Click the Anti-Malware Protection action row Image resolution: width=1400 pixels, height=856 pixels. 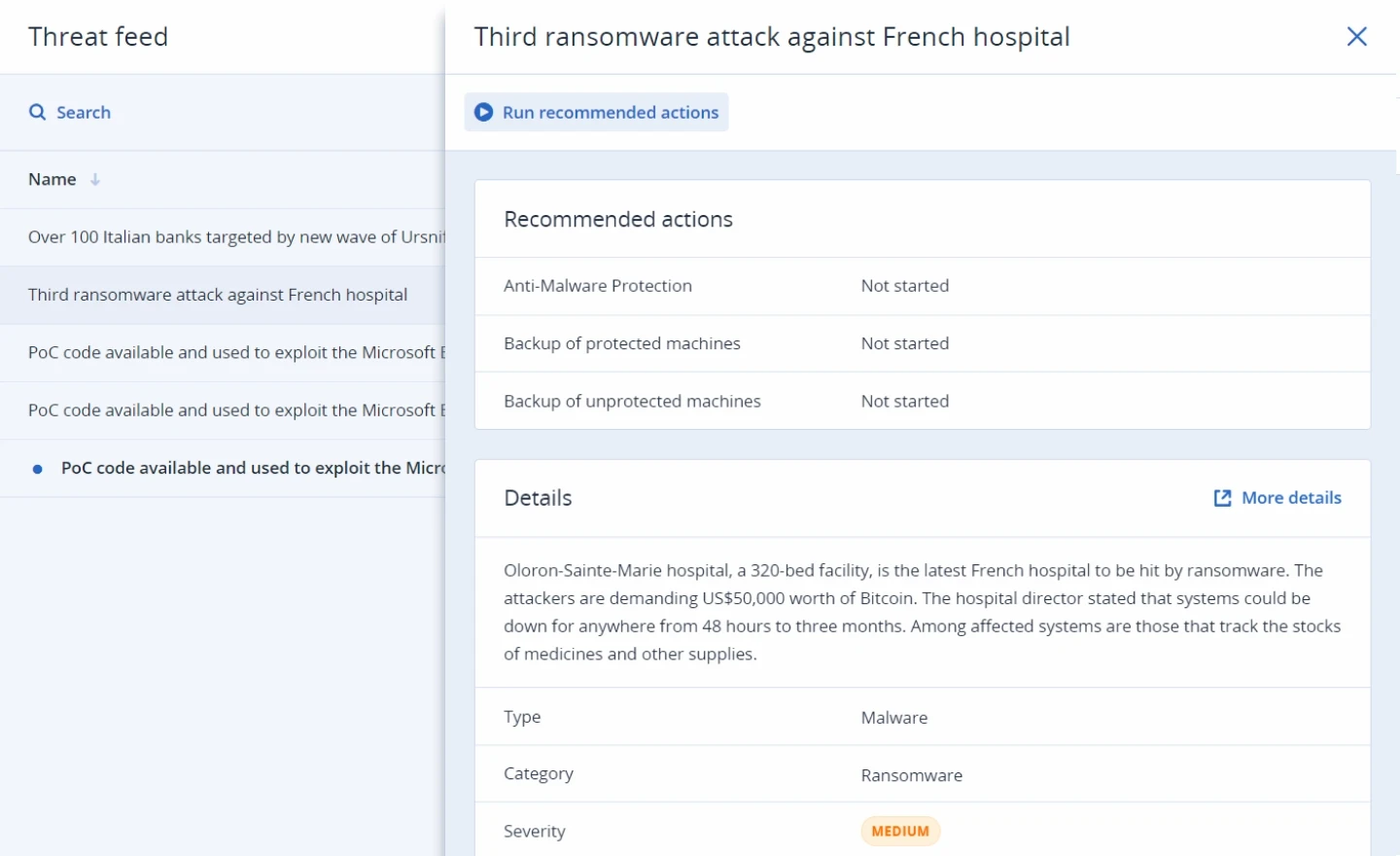coord(922,286)
